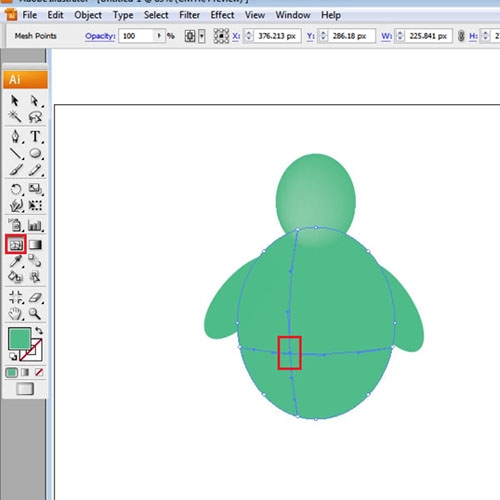Click the Illustrator app icon beside File

click(11, 15)
